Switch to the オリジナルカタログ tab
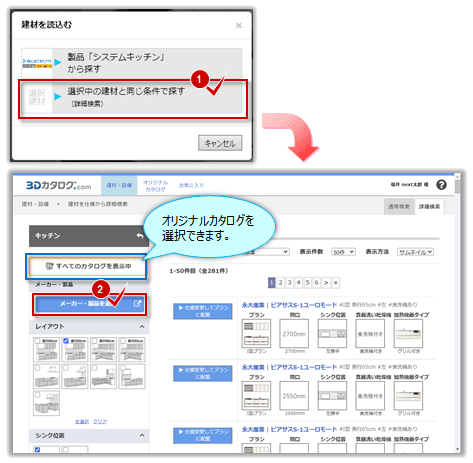Image resolution: width=473 pixels, height=463 pixels. tap(155, 186)
